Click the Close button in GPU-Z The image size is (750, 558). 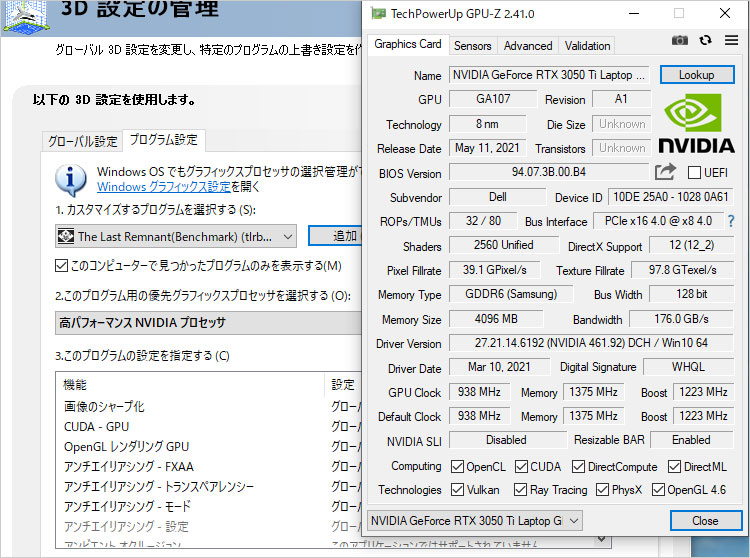point(706,521)
